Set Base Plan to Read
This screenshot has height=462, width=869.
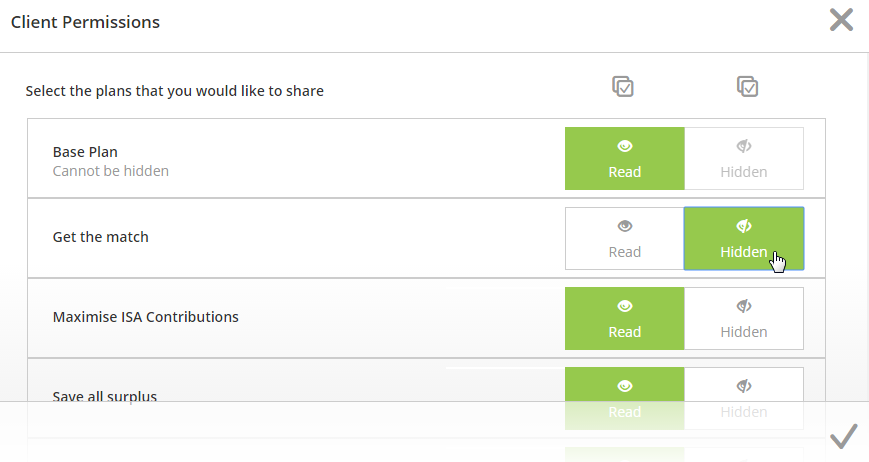click(x=625, y=158)
